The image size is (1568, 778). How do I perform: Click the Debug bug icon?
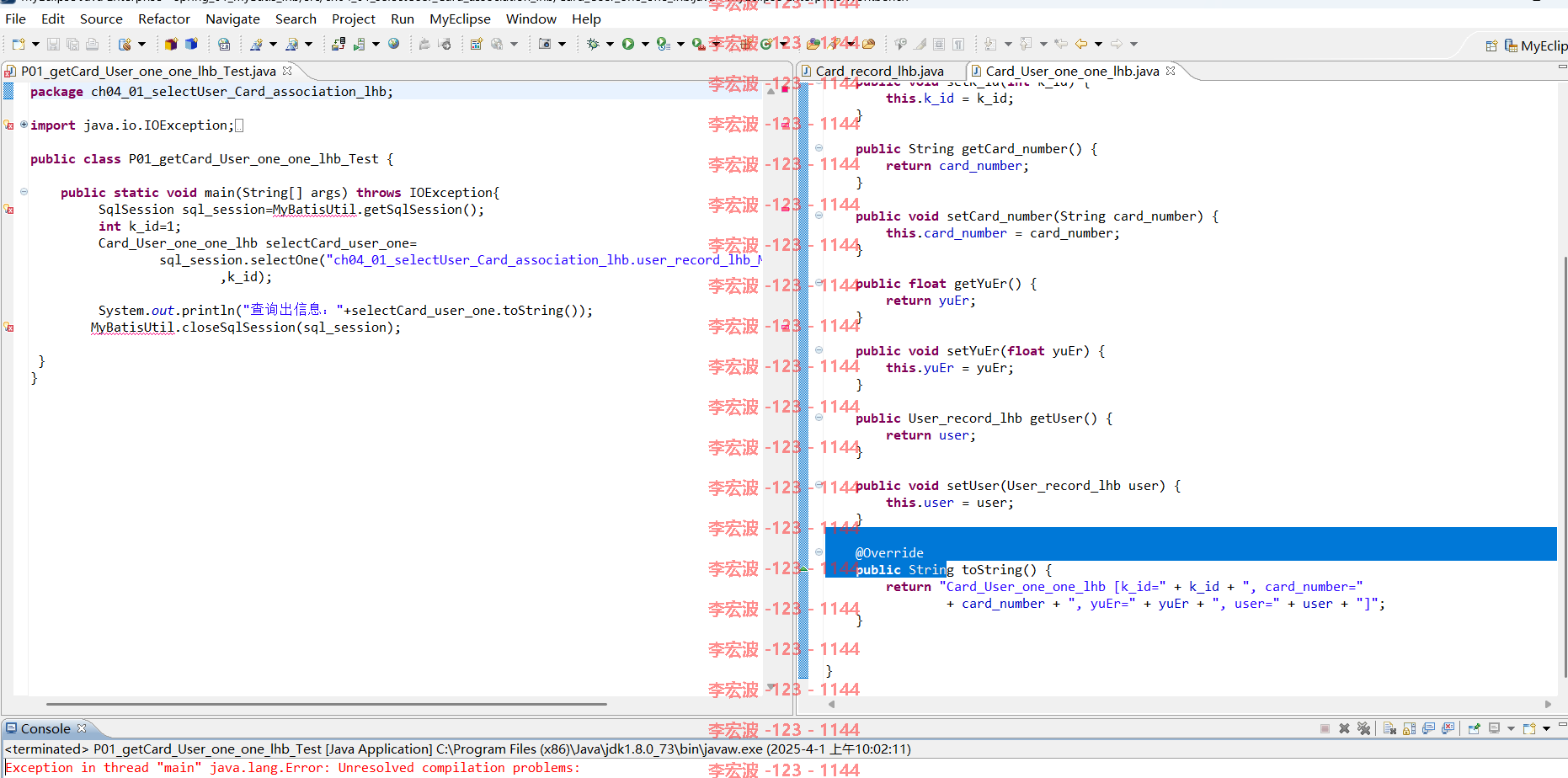(x=593, y=44)
